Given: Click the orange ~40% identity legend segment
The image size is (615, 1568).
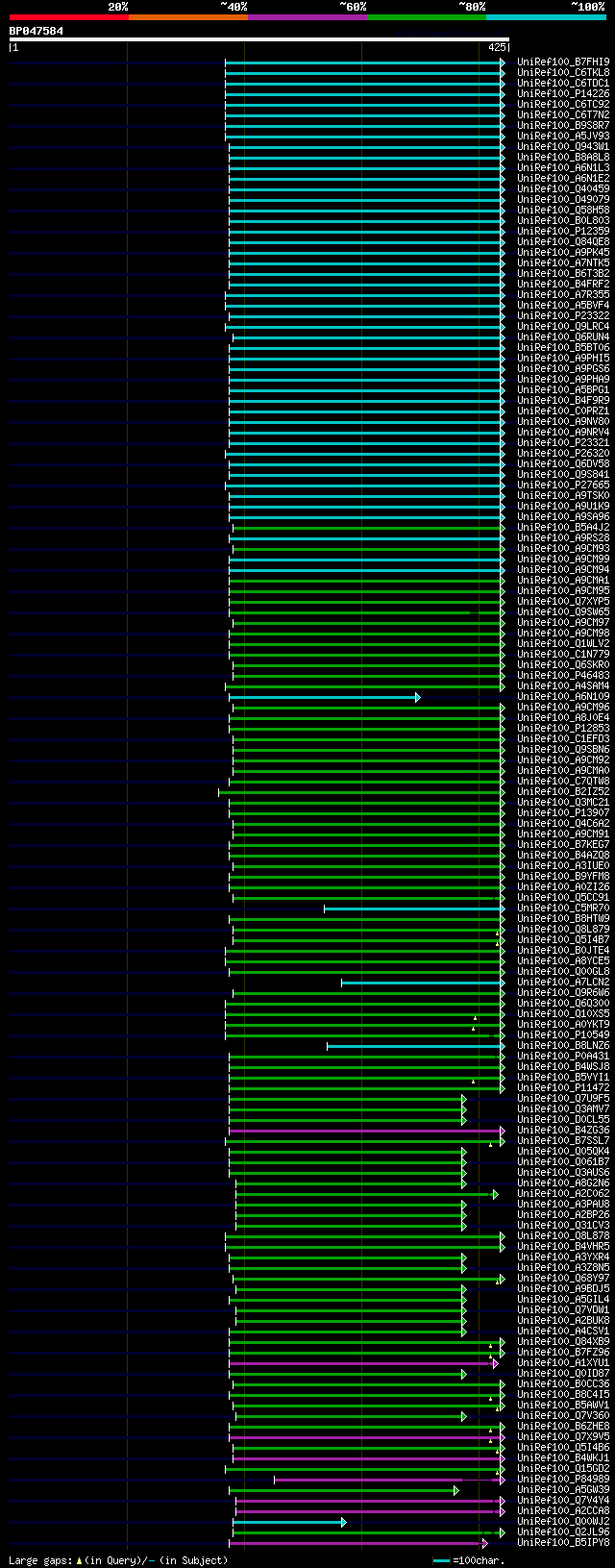Looking at the screenshot, I should pyautogui.click(x=188, y=17).
